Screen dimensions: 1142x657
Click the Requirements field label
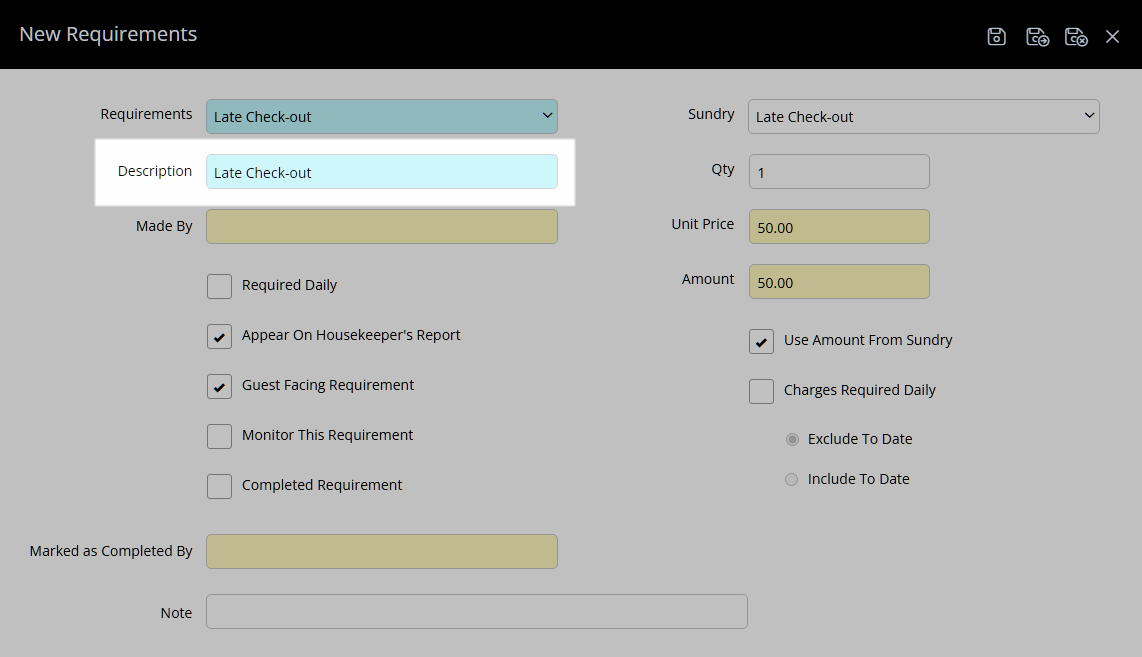[146, 114]
